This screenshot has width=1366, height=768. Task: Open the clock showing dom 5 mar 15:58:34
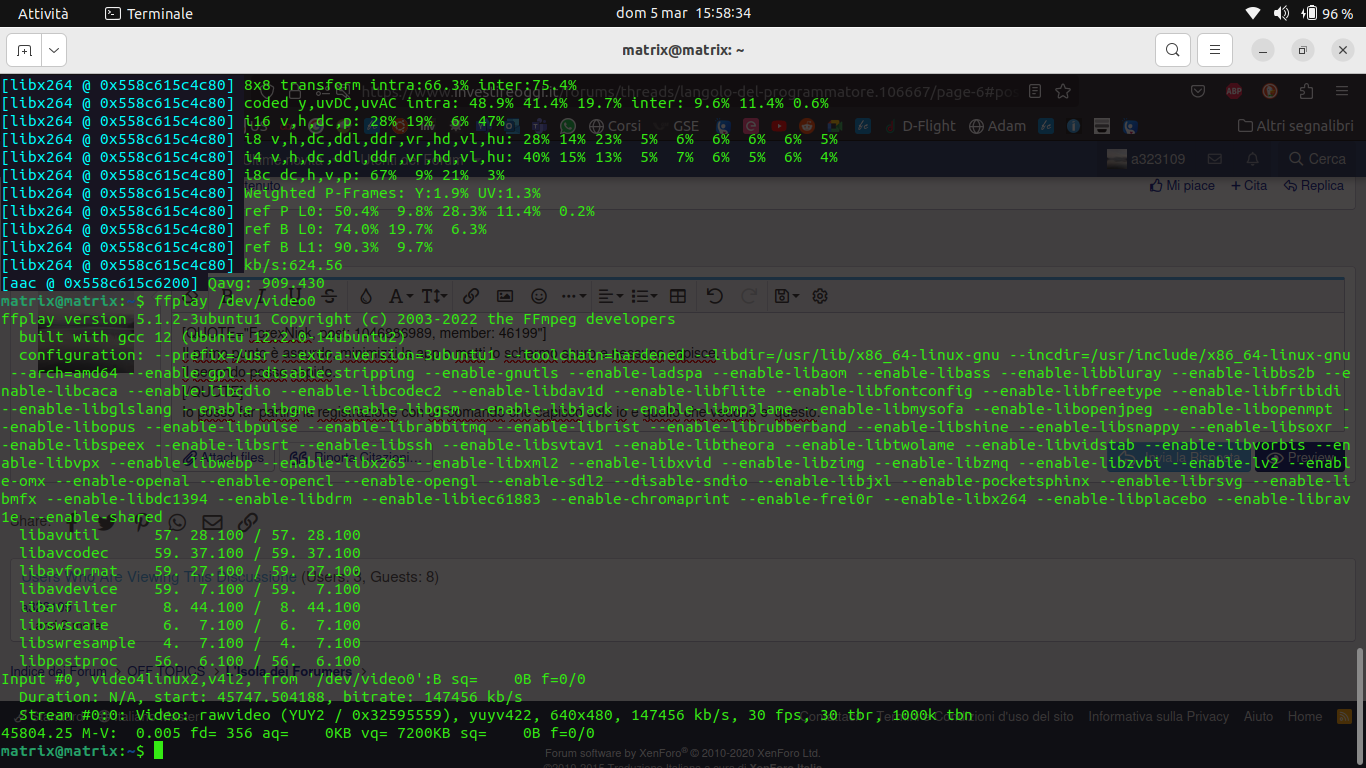point(683,14)
